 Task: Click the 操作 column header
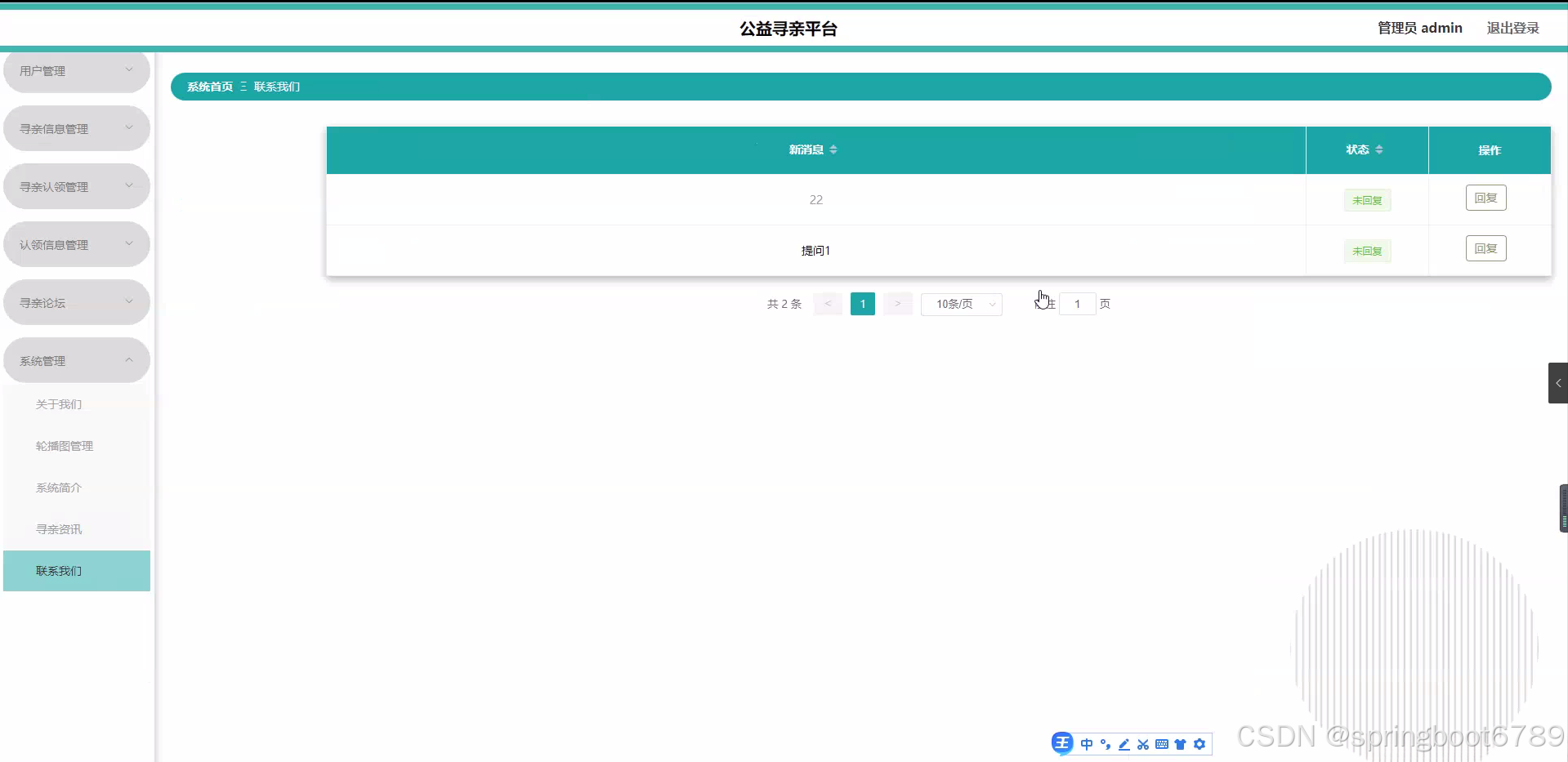[1490, 150]
